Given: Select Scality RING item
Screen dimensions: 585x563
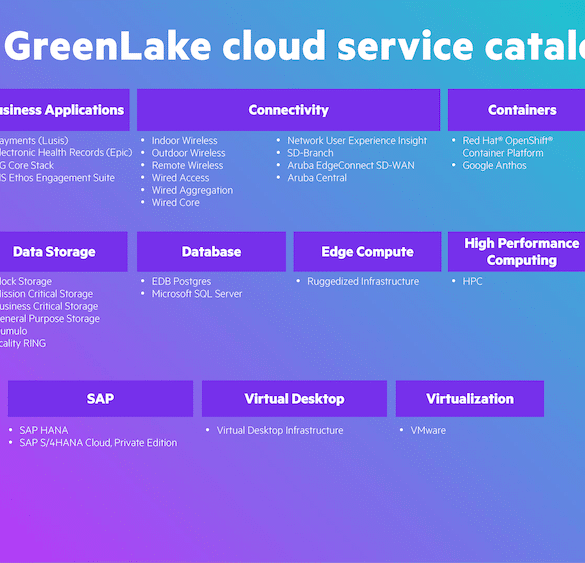Looking at the screenshot, I should (23, 343).
